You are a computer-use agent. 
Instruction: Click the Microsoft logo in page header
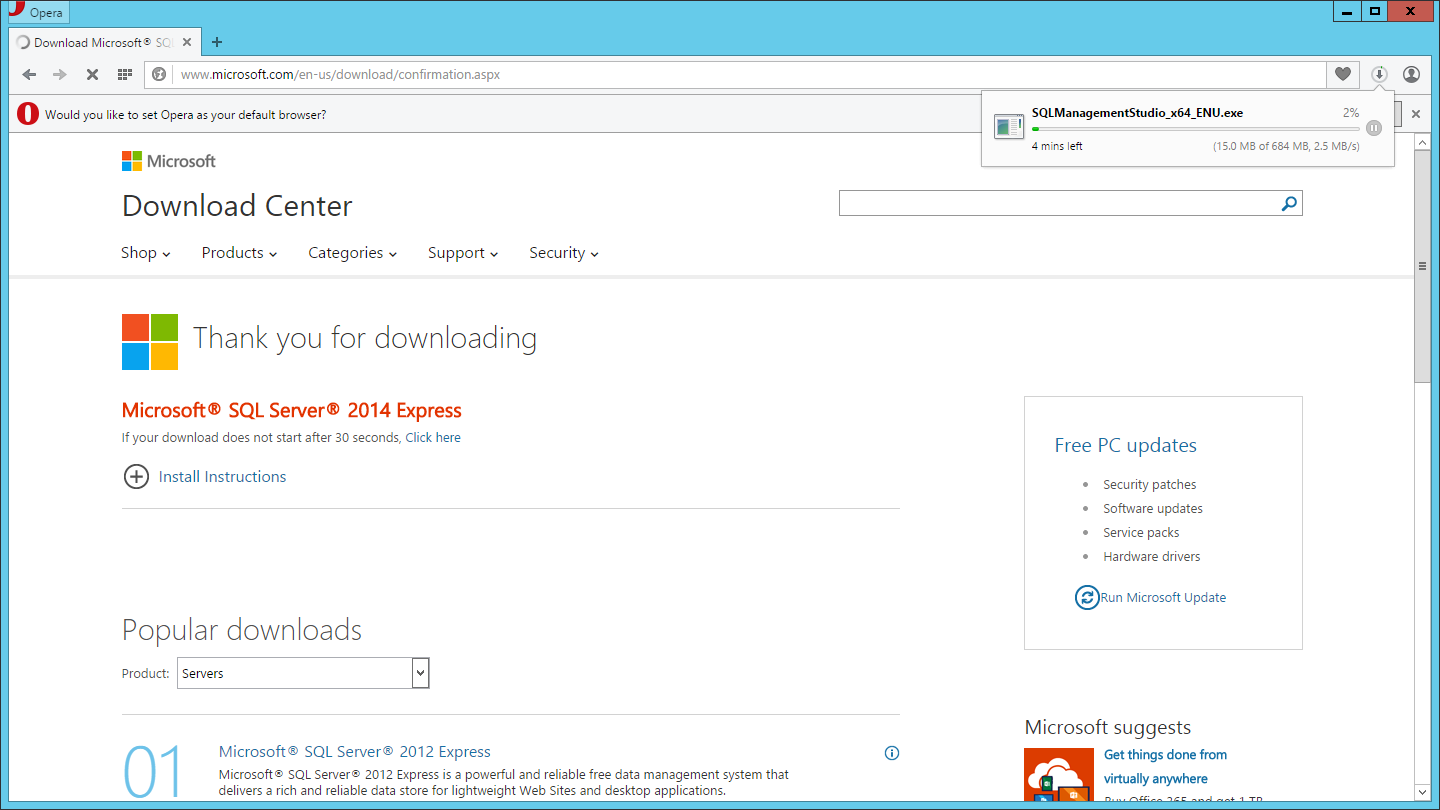(168, 161)
